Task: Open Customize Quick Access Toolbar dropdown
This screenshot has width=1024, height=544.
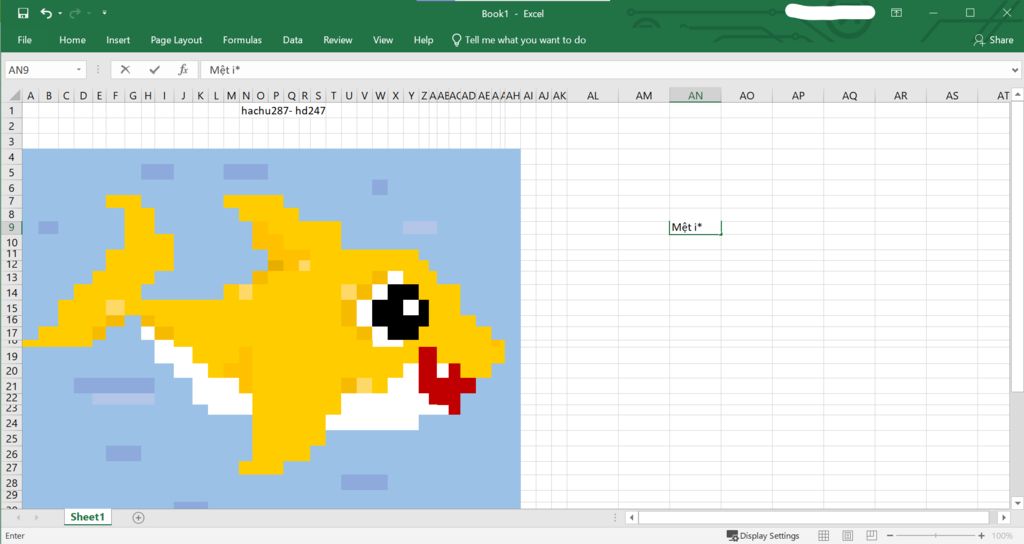Action: 104,13
